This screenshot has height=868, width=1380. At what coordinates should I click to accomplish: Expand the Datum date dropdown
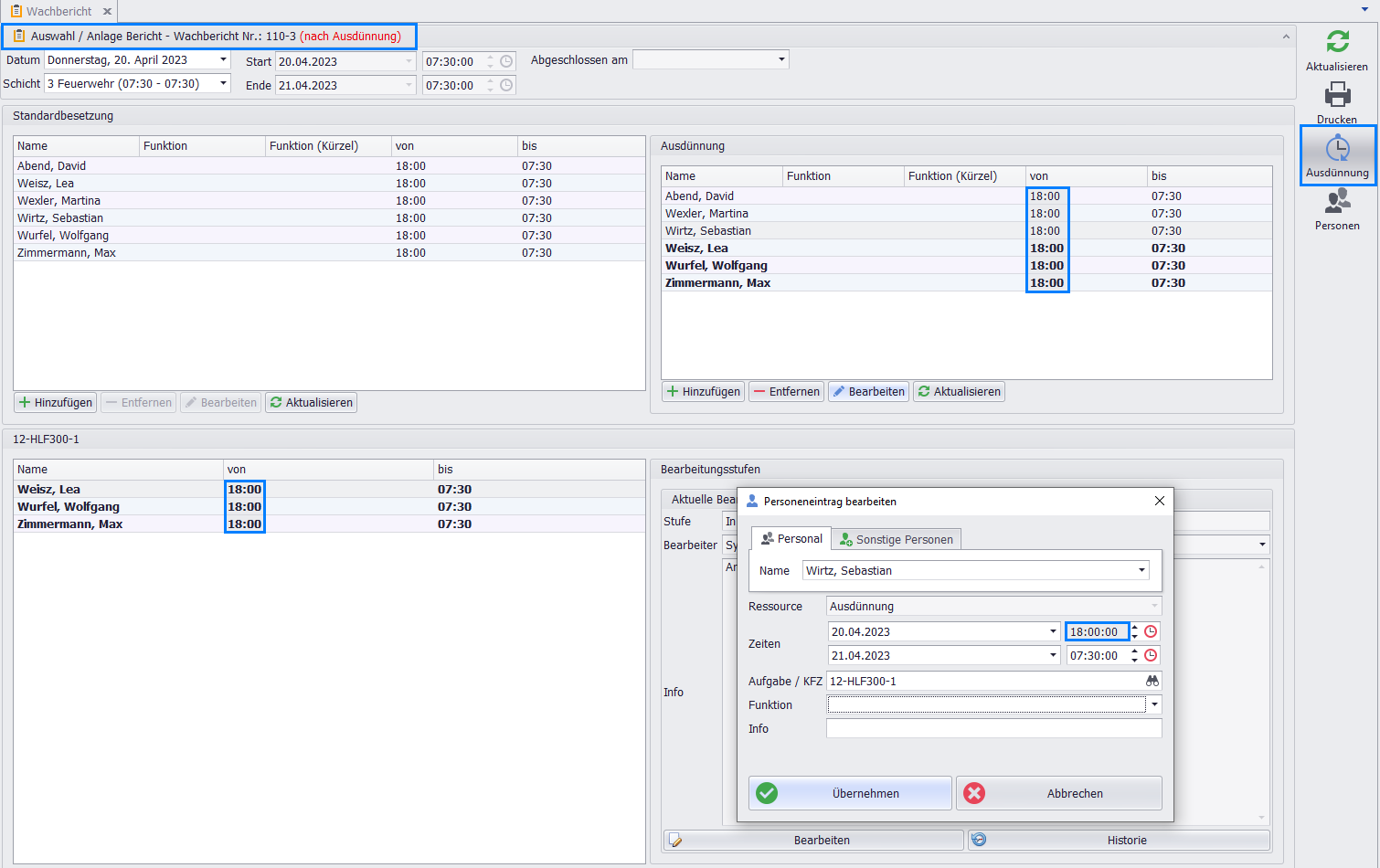223,59
